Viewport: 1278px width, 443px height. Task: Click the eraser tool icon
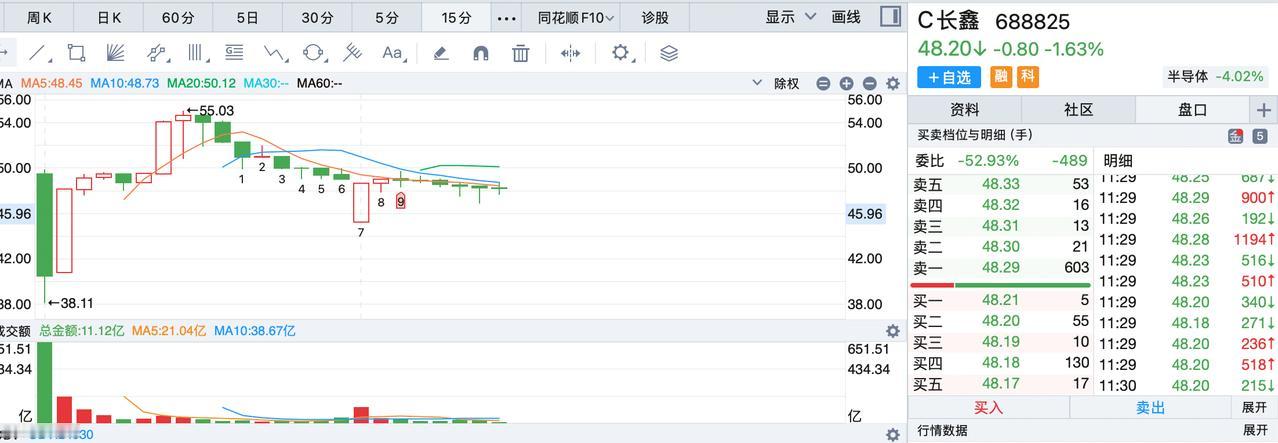(441, 53)
